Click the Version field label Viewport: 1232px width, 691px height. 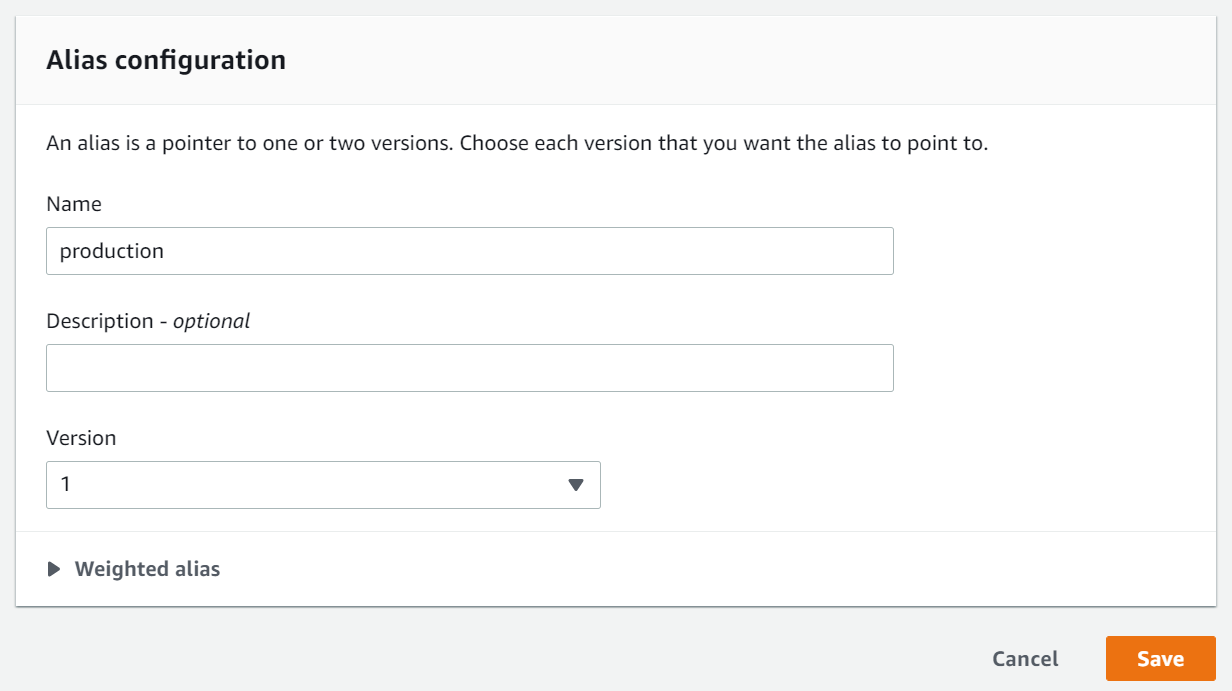81,438
